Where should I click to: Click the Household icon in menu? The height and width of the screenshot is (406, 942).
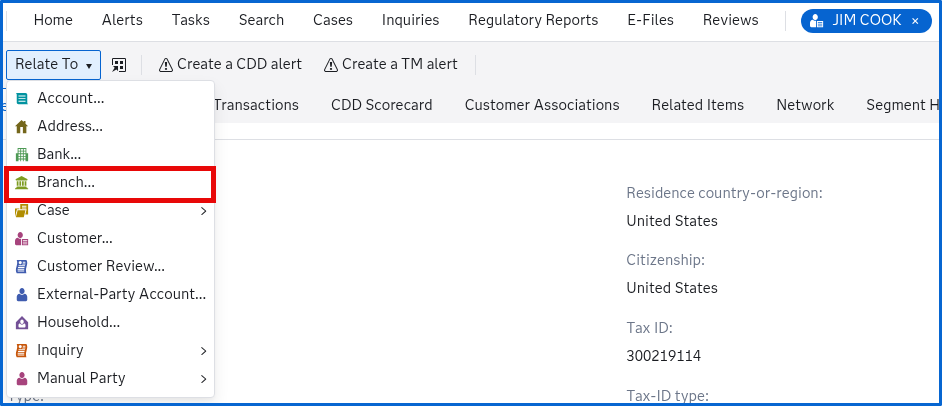[x=22, y=322]
